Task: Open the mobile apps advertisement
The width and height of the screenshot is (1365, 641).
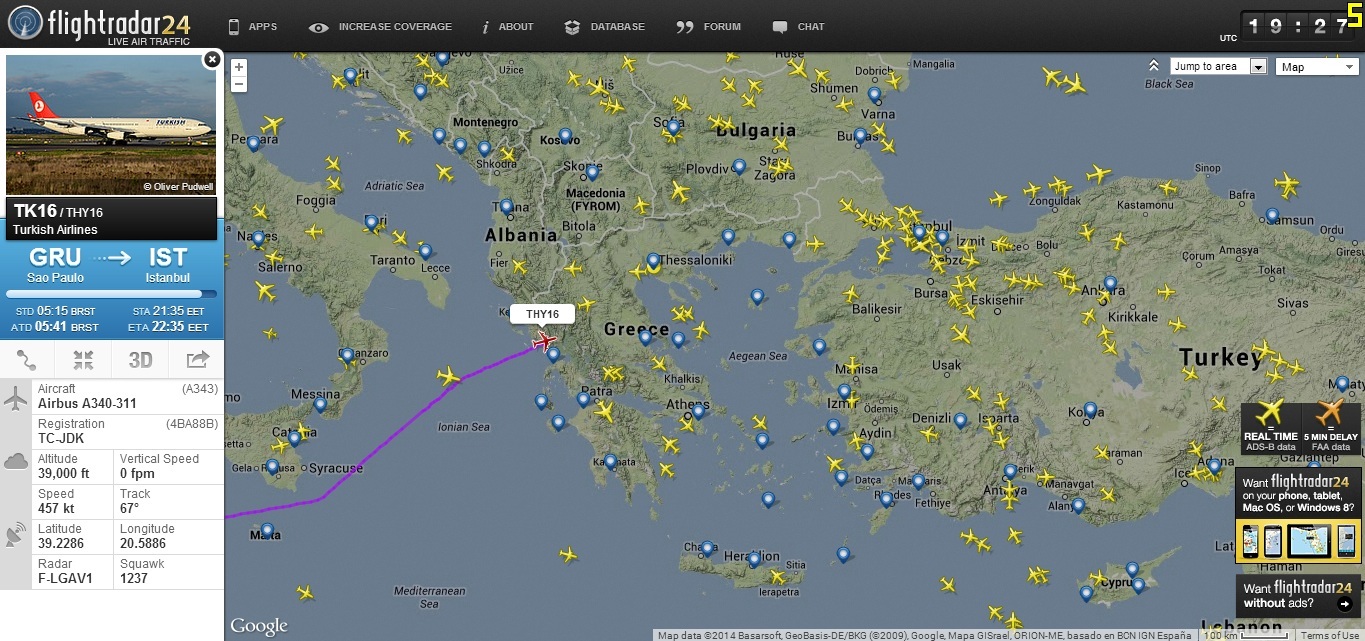Action: click(x=1298, y=516)
